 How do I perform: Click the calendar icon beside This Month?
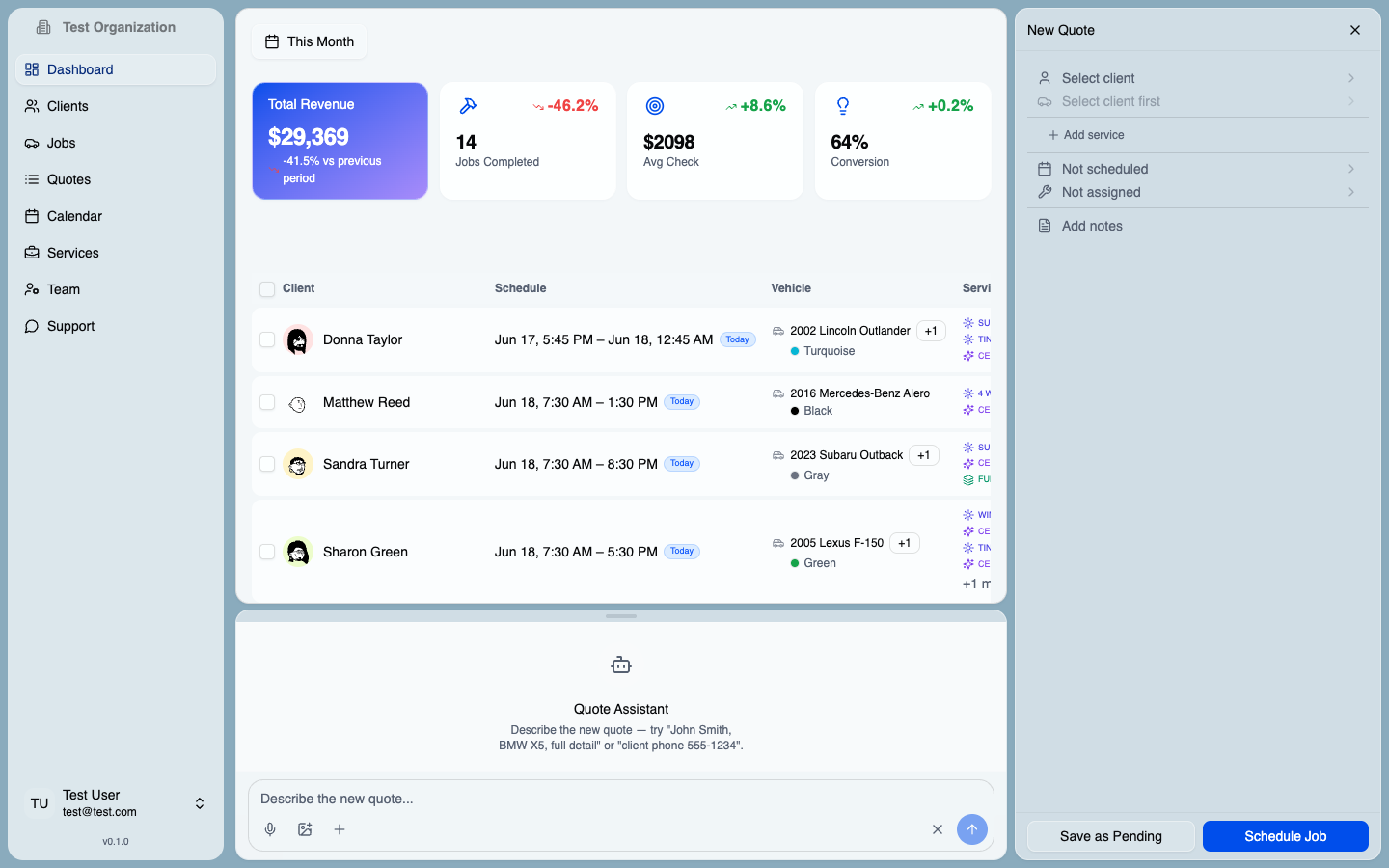(272, 41)
